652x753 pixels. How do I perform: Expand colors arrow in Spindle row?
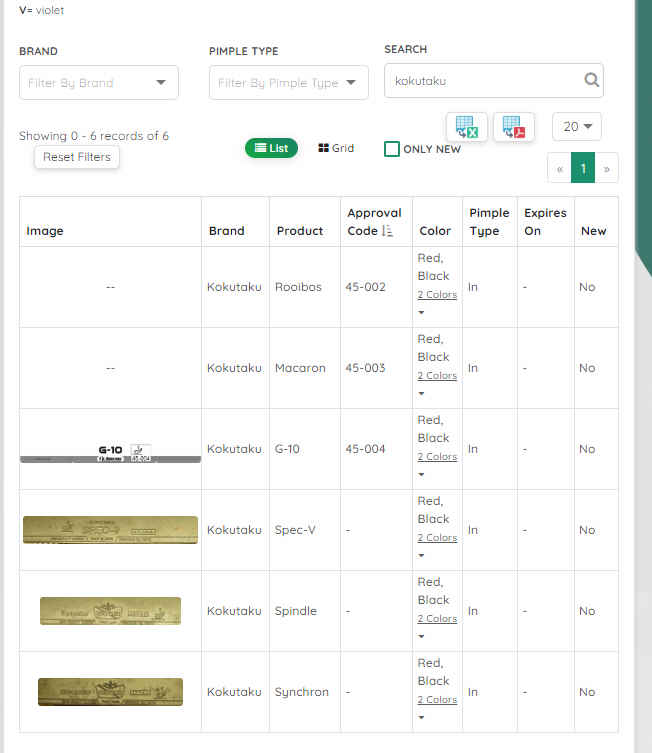[421, 637]
